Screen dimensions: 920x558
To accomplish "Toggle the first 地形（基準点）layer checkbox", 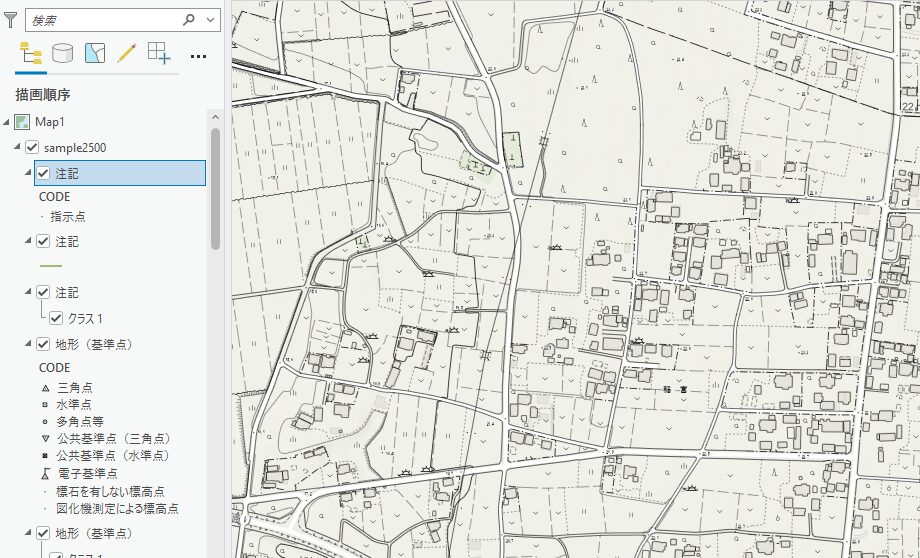I will tap(43, 344).
